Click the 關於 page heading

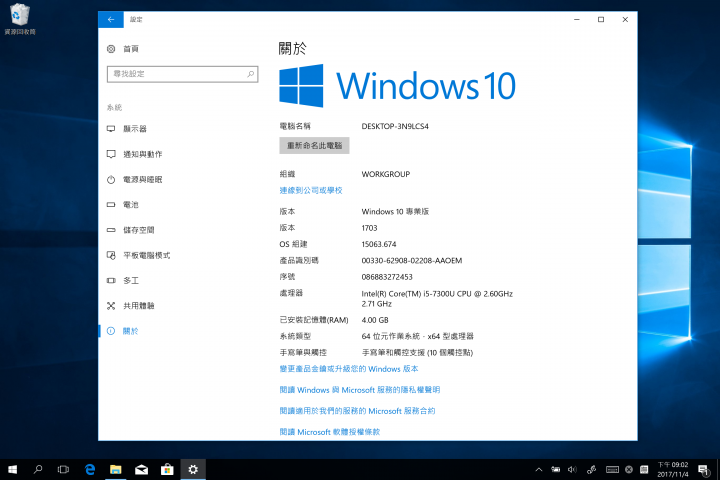pos(292,48)
